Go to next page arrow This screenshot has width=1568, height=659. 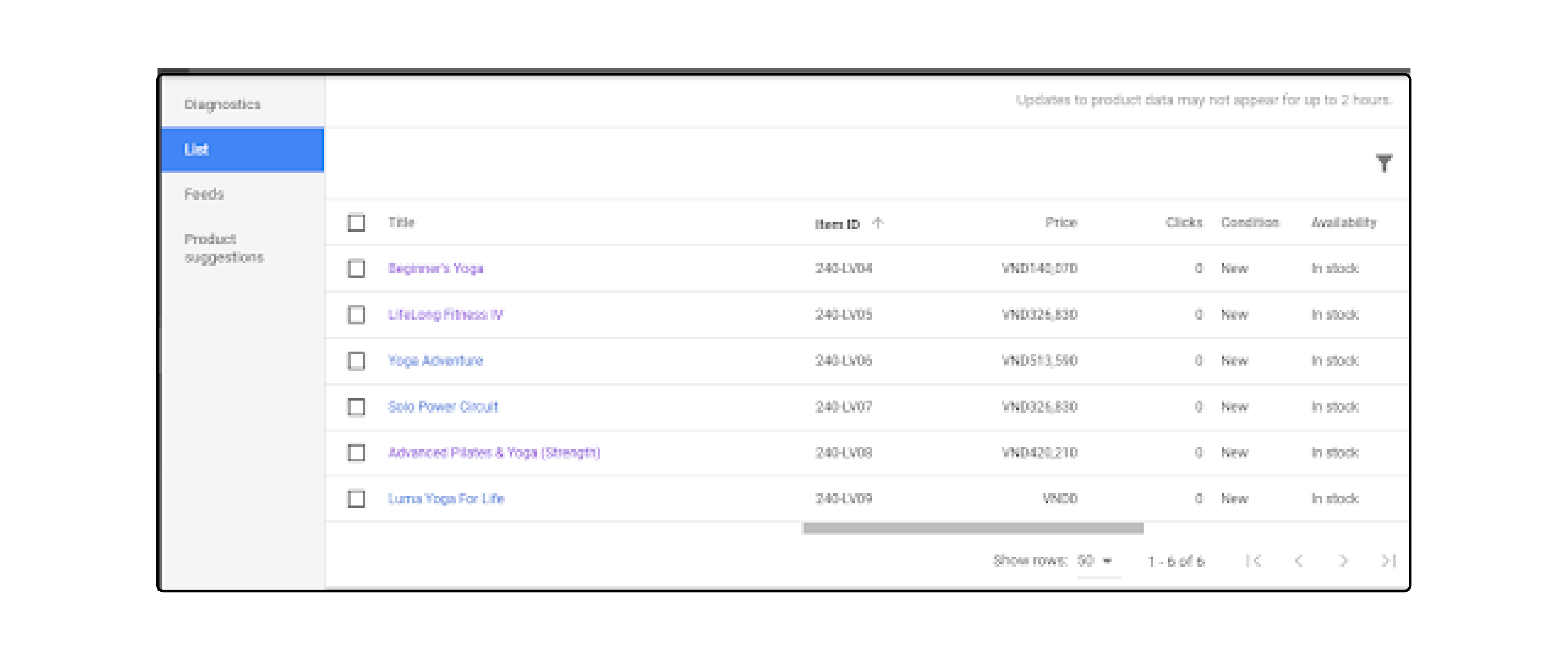pos(1344,561)
